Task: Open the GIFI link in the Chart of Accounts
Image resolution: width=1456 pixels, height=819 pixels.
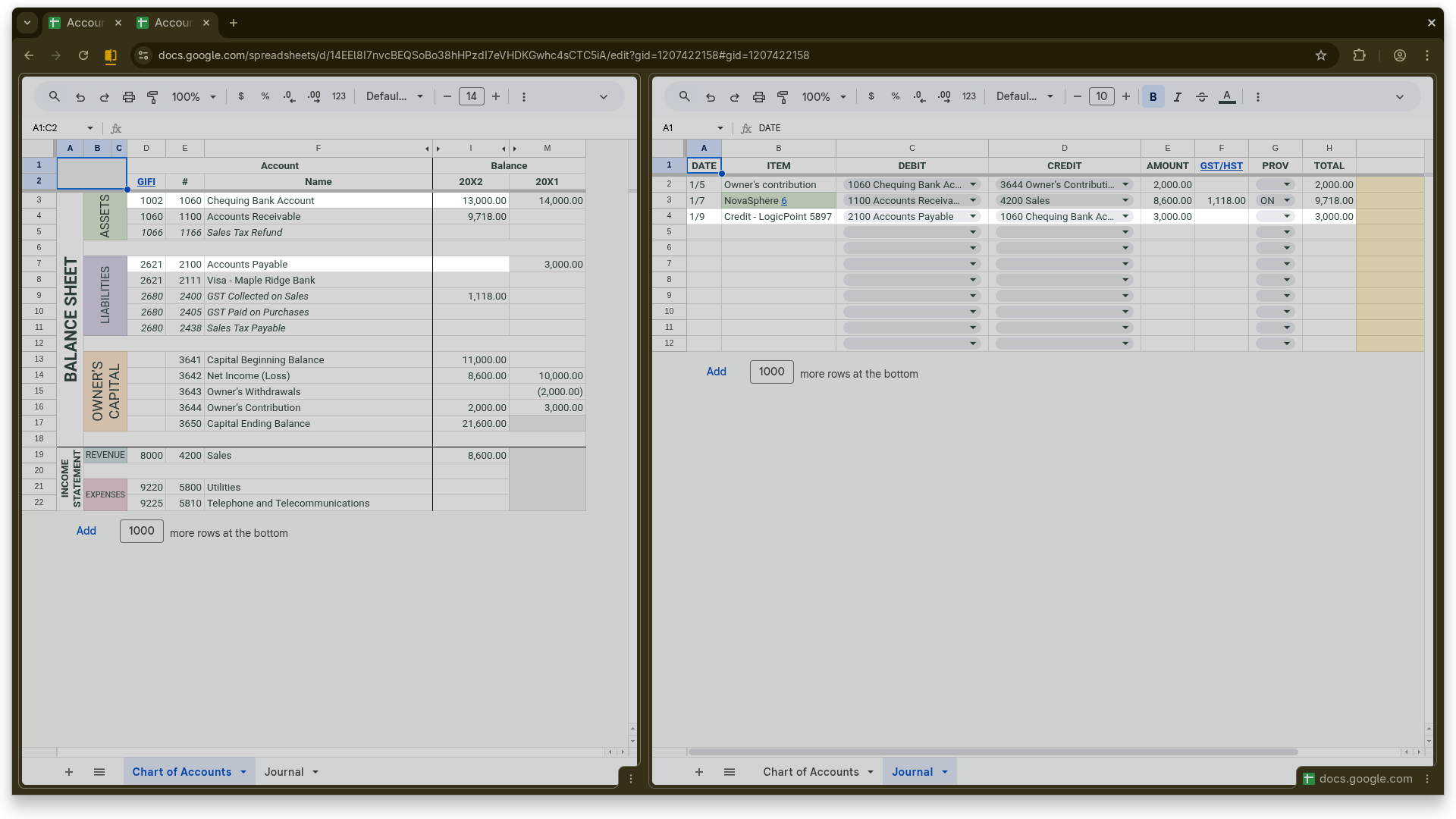Action: pyautogui.click(x=146, y=181)
